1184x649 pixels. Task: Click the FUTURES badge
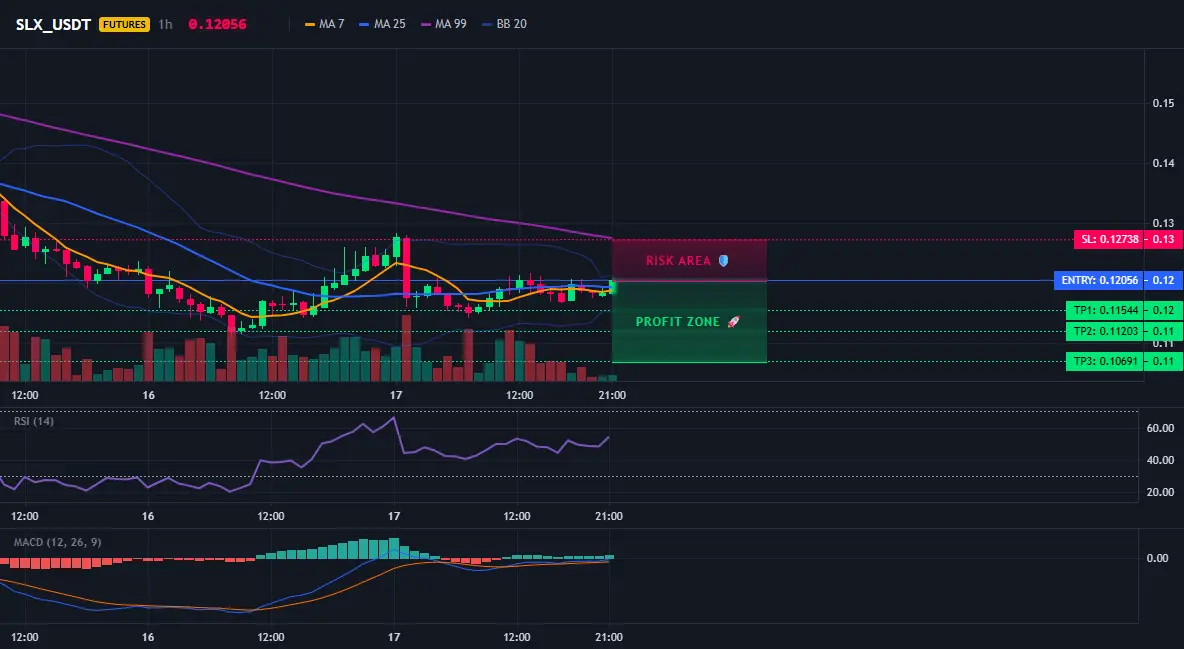(125, 24)
